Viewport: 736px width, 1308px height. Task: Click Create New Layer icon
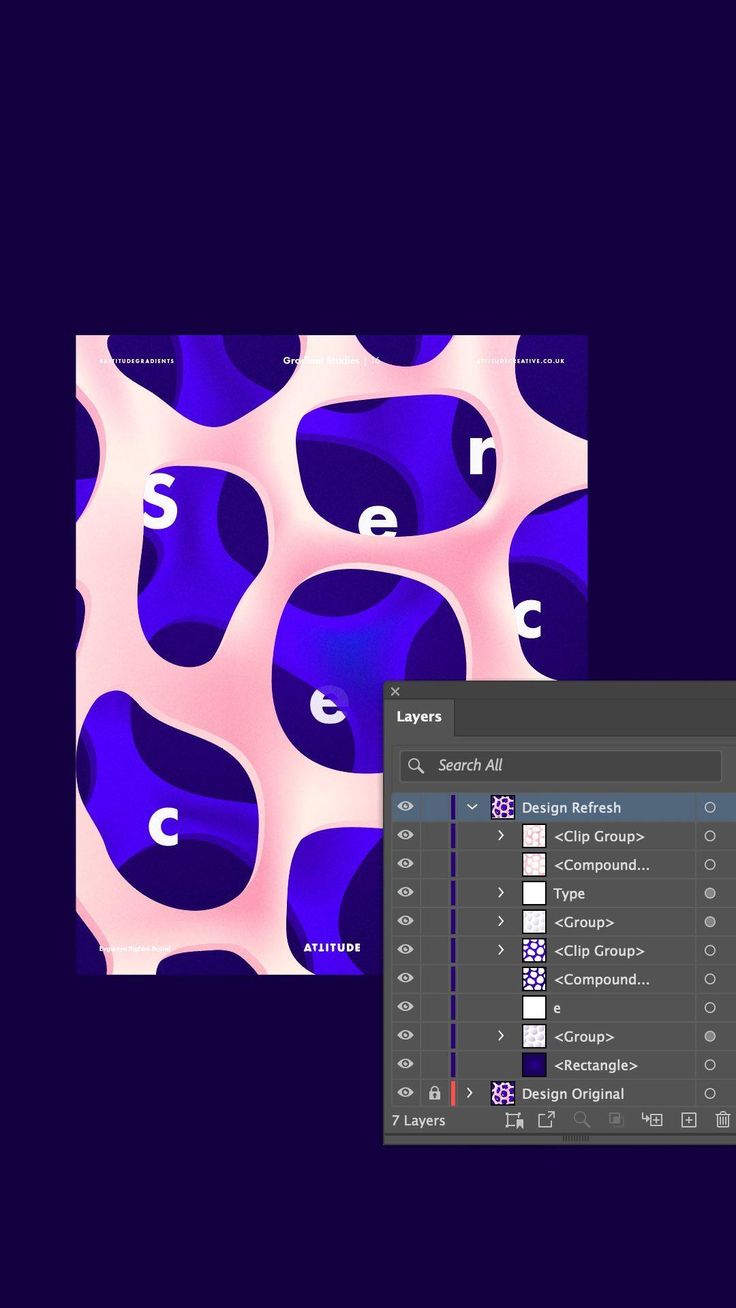point(688,1120)
